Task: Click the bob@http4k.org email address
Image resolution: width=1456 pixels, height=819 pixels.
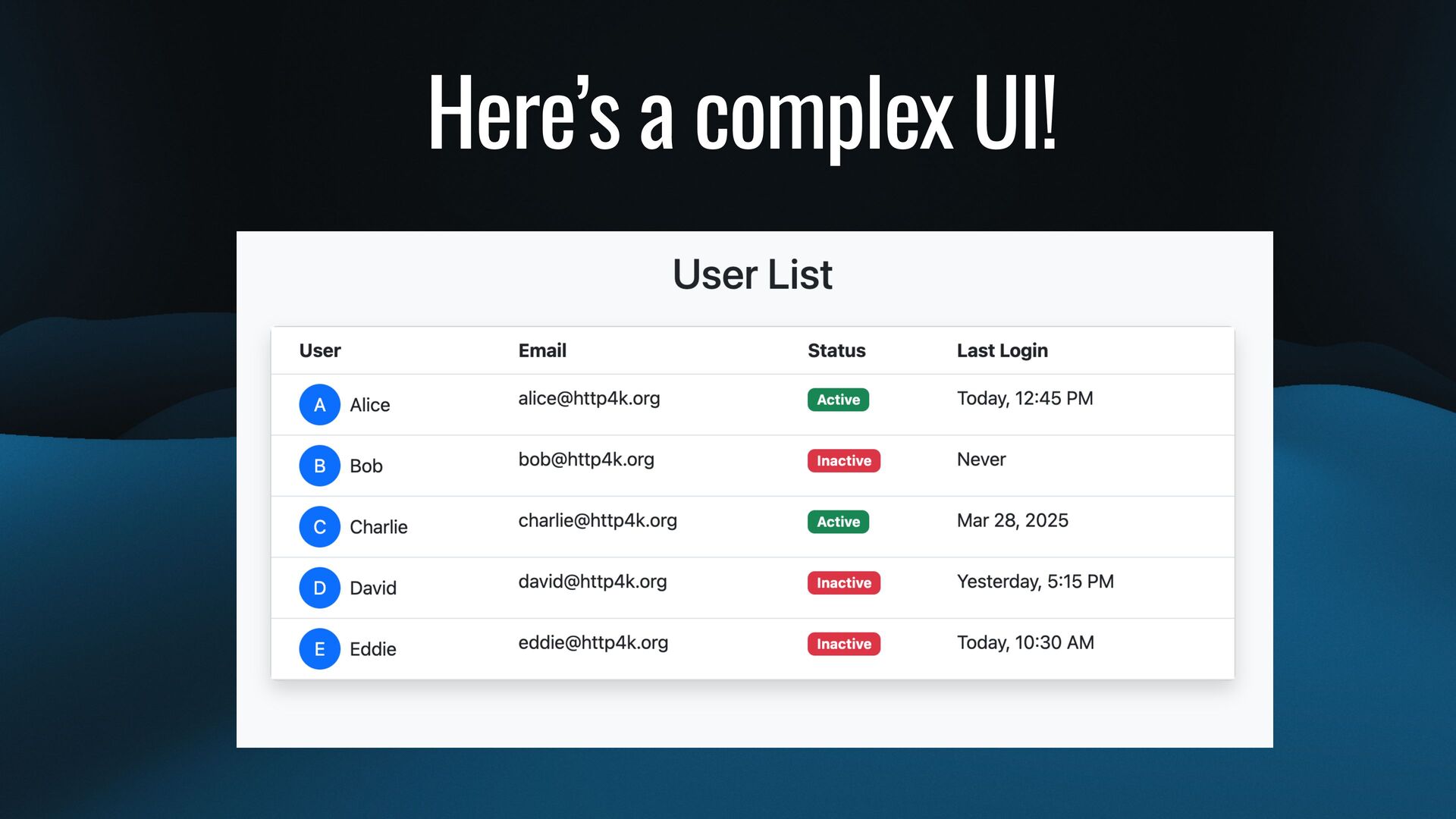Action: 585,460
